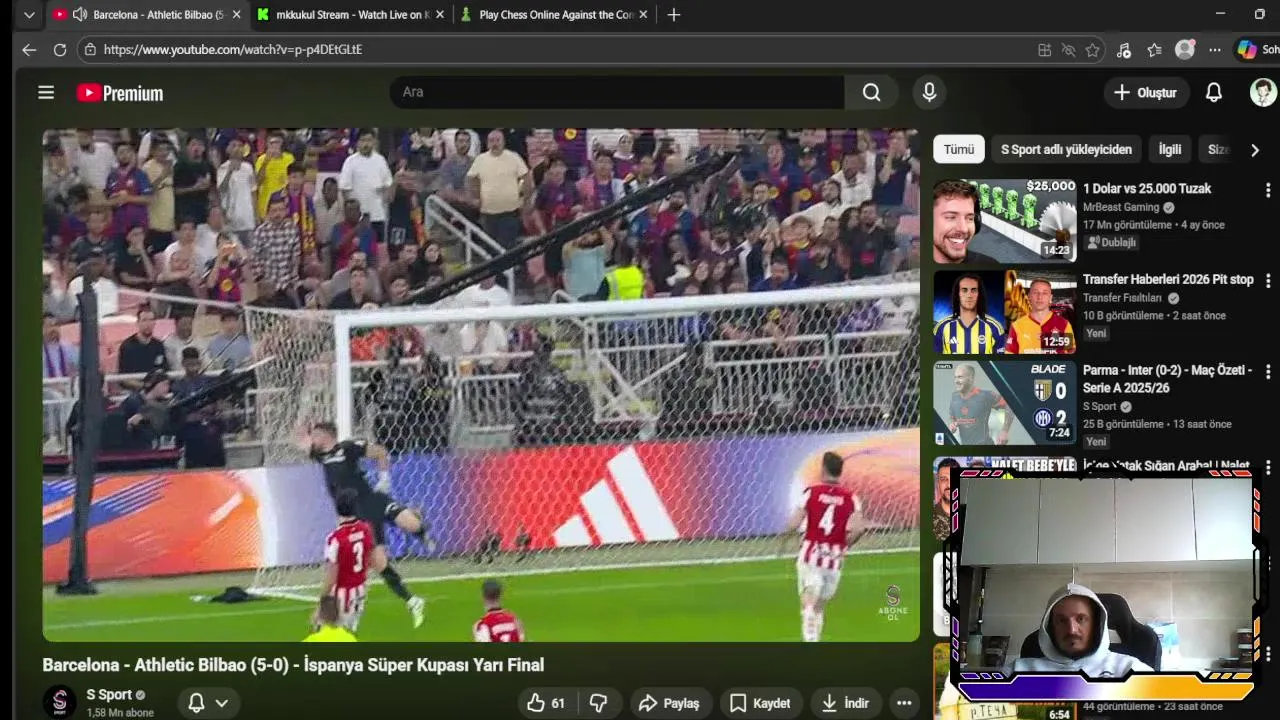Open MrBeast Gaming channel link
The width and height of the screenshot is (1280, 720).
[1121, 207]
